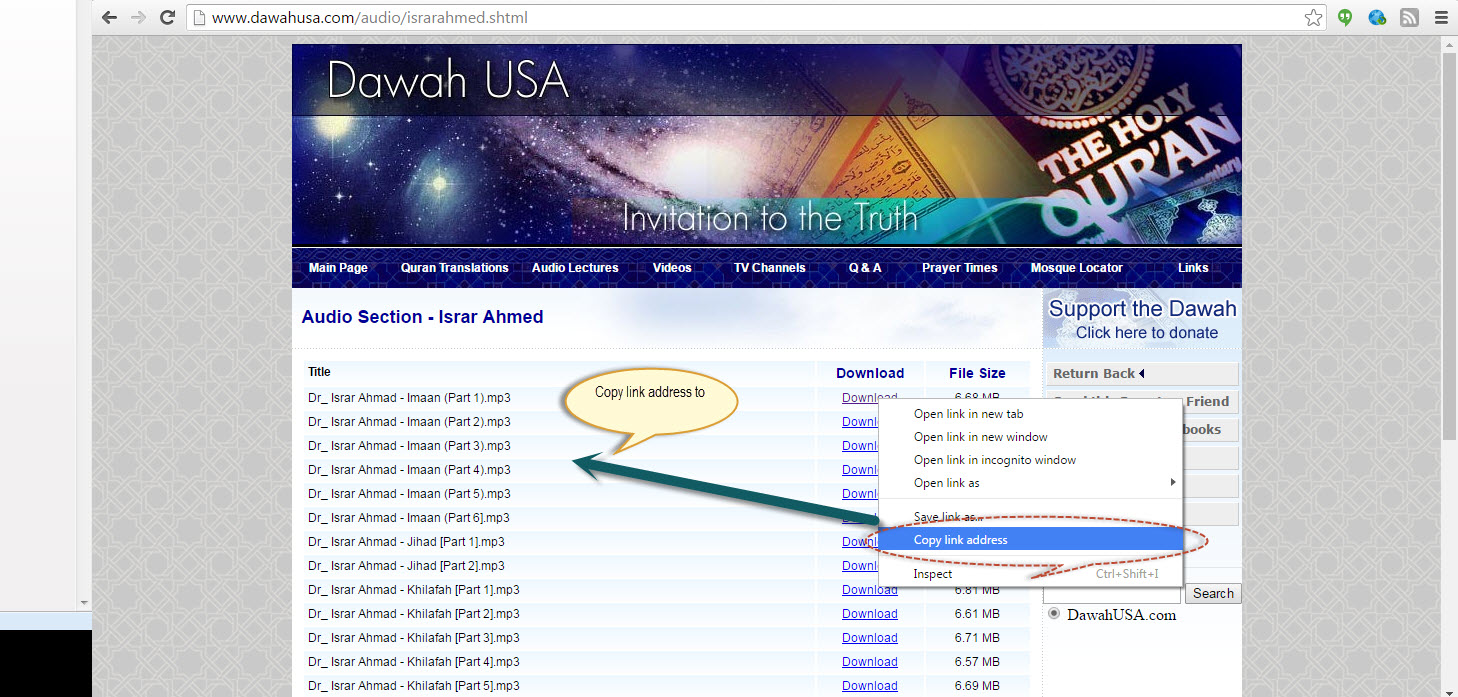Select title 'Dr_ Israr Ahmad - Khilafah [Part 1].mp3'
The width and height of the screenshot is (1458, 697).
click(414, 590)
